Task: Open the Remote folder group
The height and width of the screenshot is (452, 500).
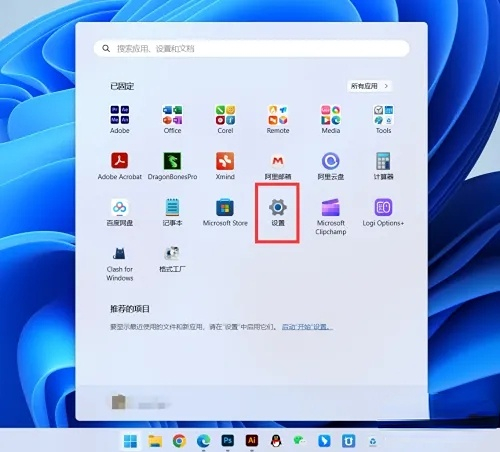Action: 278,119
